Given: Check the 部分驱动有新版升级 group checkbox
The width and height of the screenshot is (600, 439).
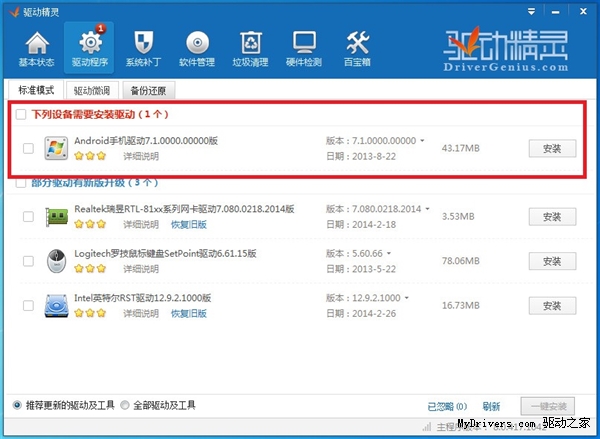Looking at the screenshot, I should coord(21,183).
